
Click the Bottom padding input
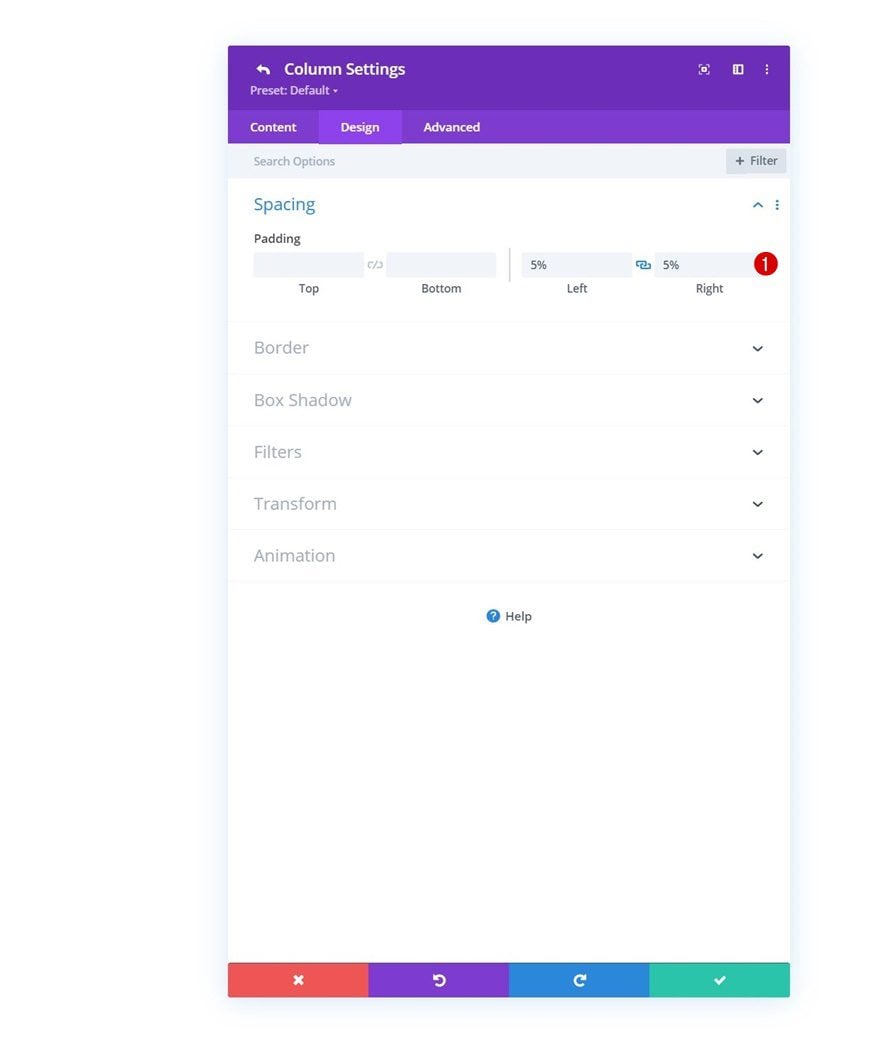441,264
